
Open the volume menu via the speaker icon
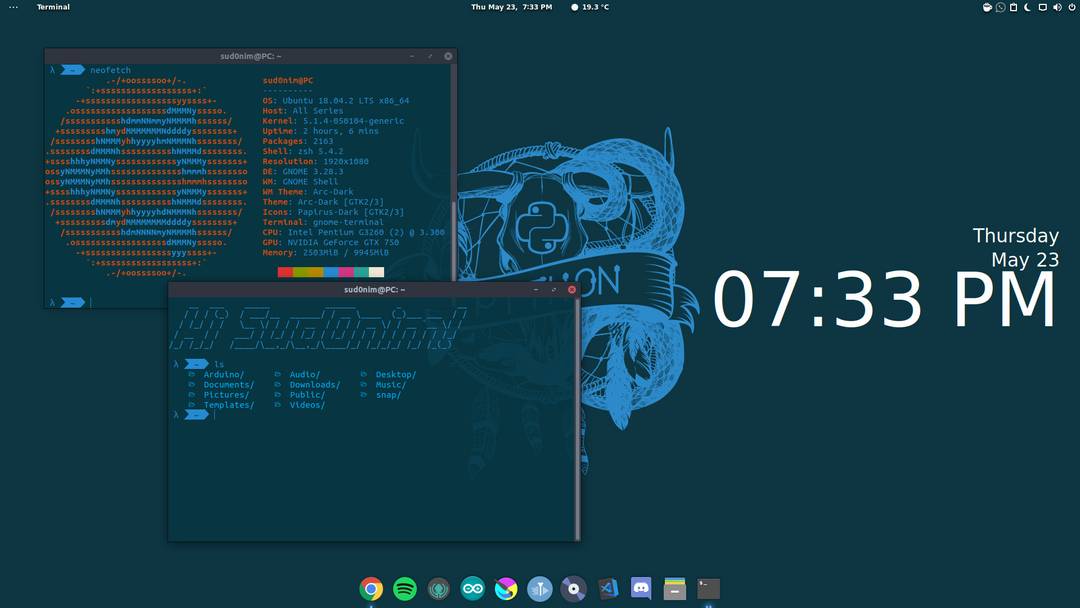pos(1057,7)
